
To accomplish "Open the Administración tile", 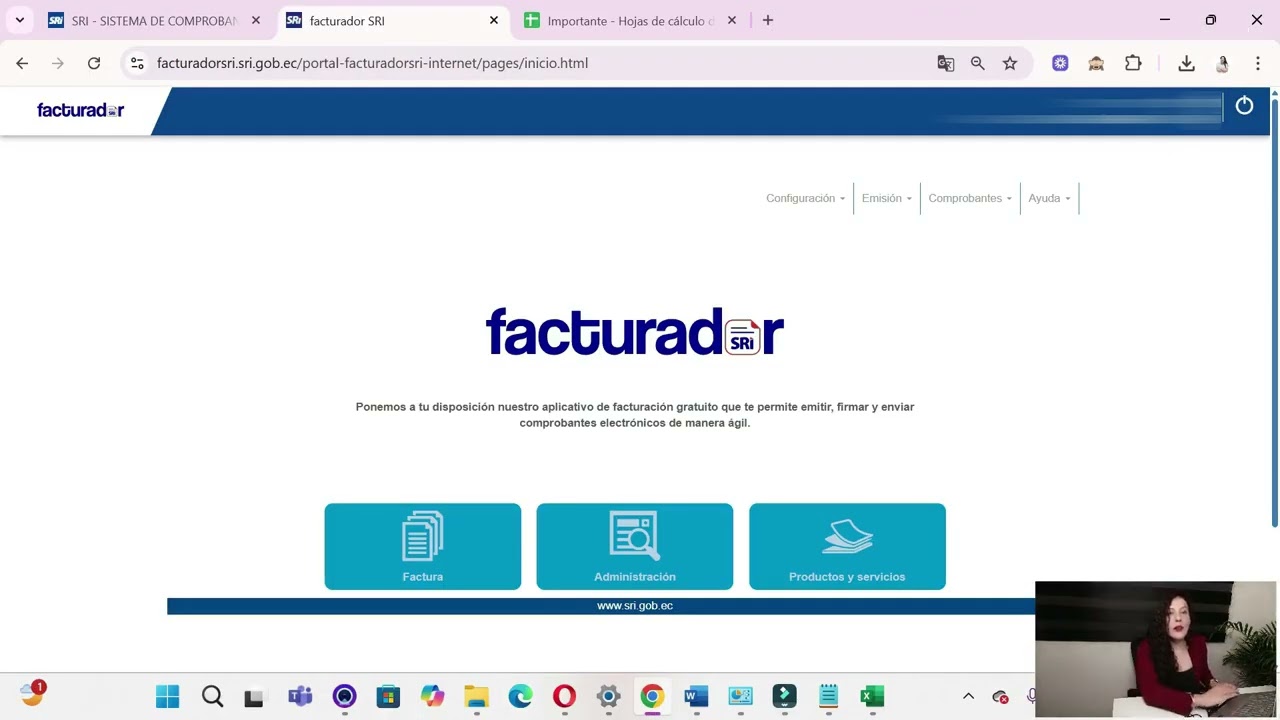I will [634, 546].
